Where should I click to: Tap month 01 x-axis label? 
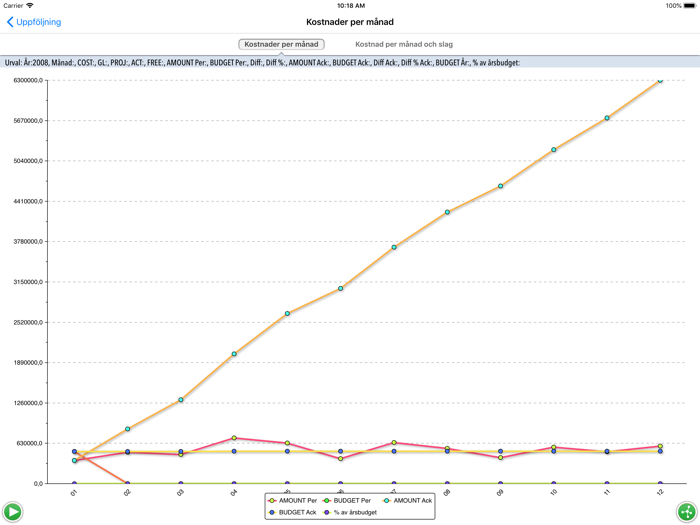tap(74, 492)
